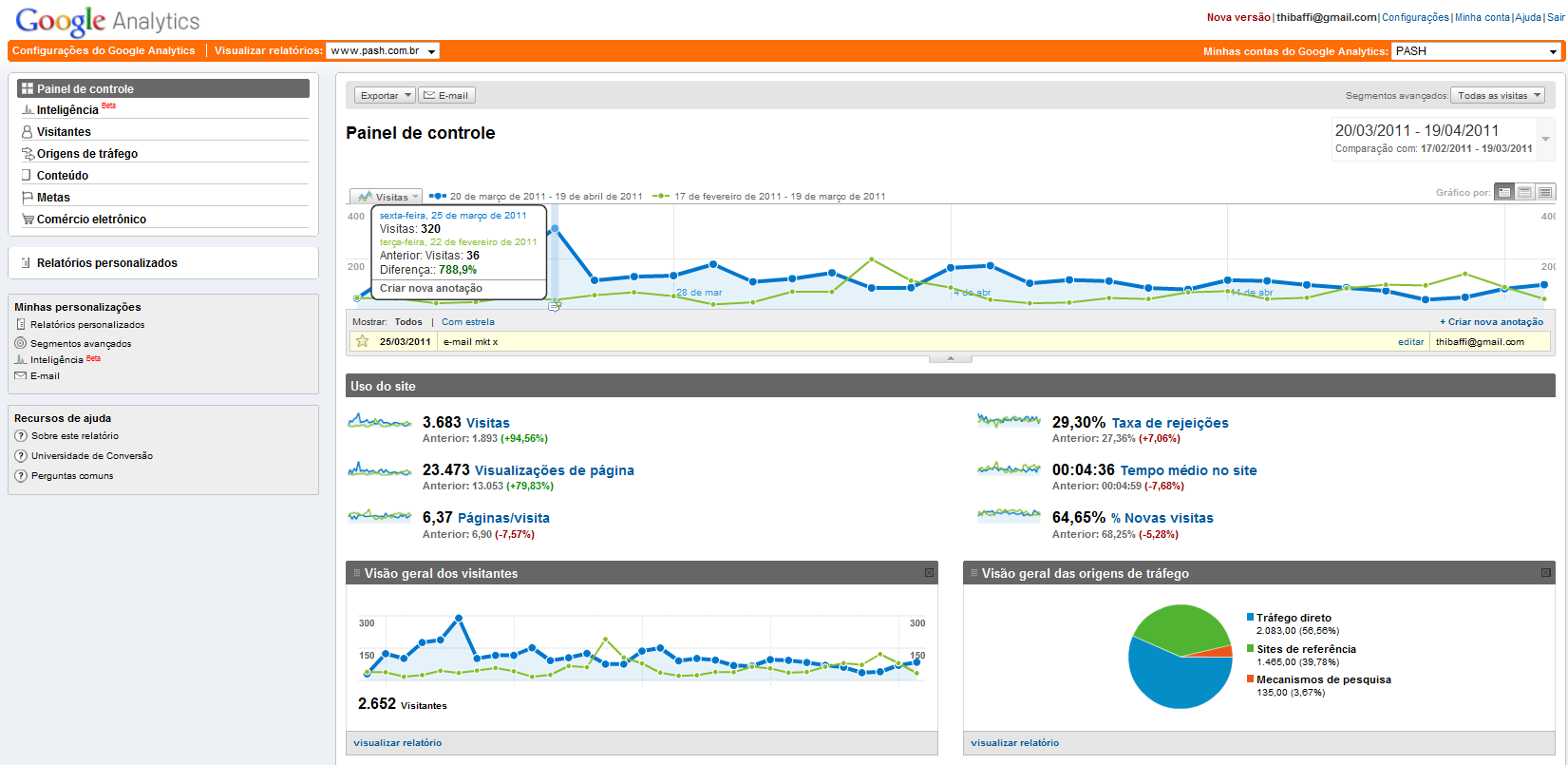Click the E-mail button in the toolbar
Image resolution: width=1568 pixels, height=765 pixels.
(x=446, y=95)
